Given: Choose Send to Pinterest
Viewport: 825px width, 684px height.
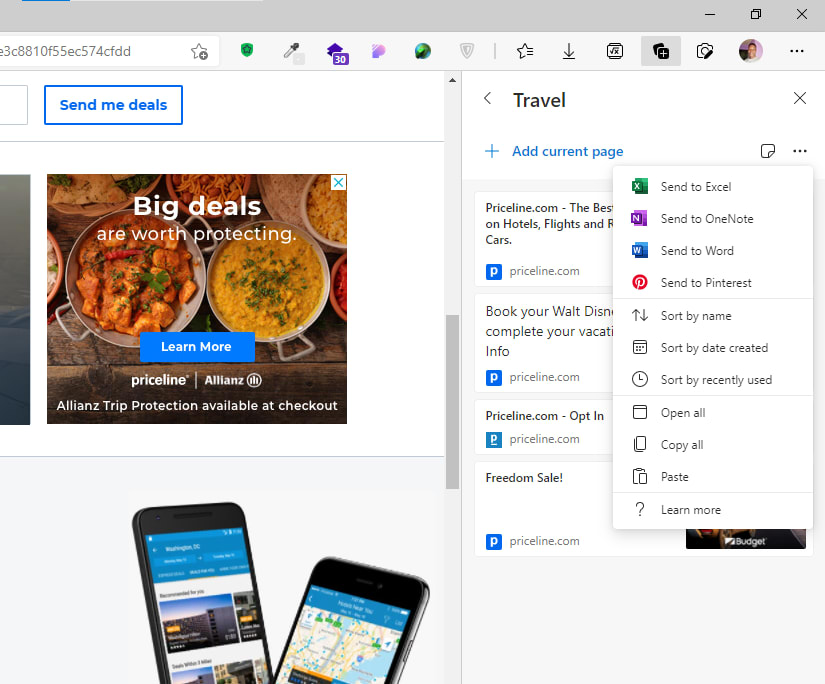Looking at the screenshot, I should (713, 283).
